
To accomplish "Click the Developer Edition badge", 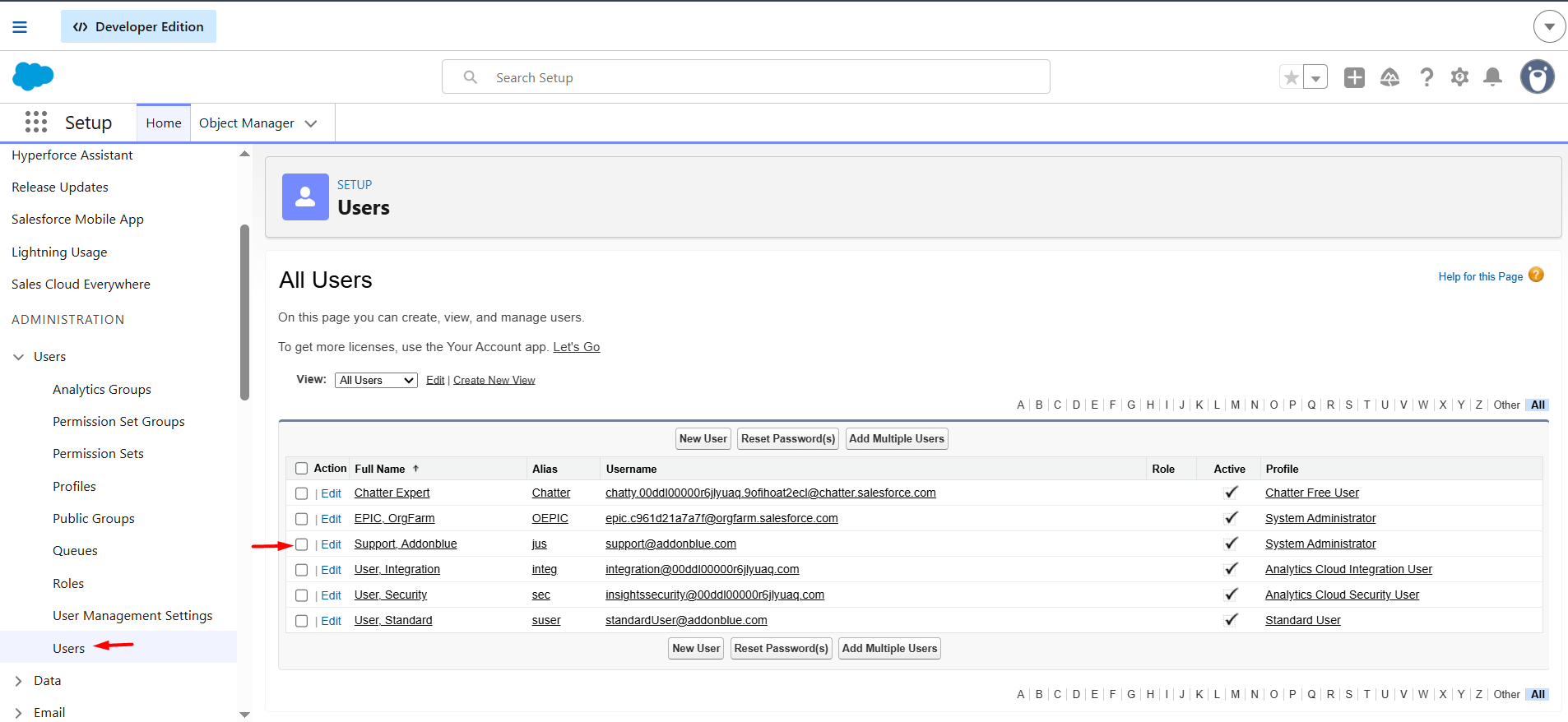I will (138, 26).
